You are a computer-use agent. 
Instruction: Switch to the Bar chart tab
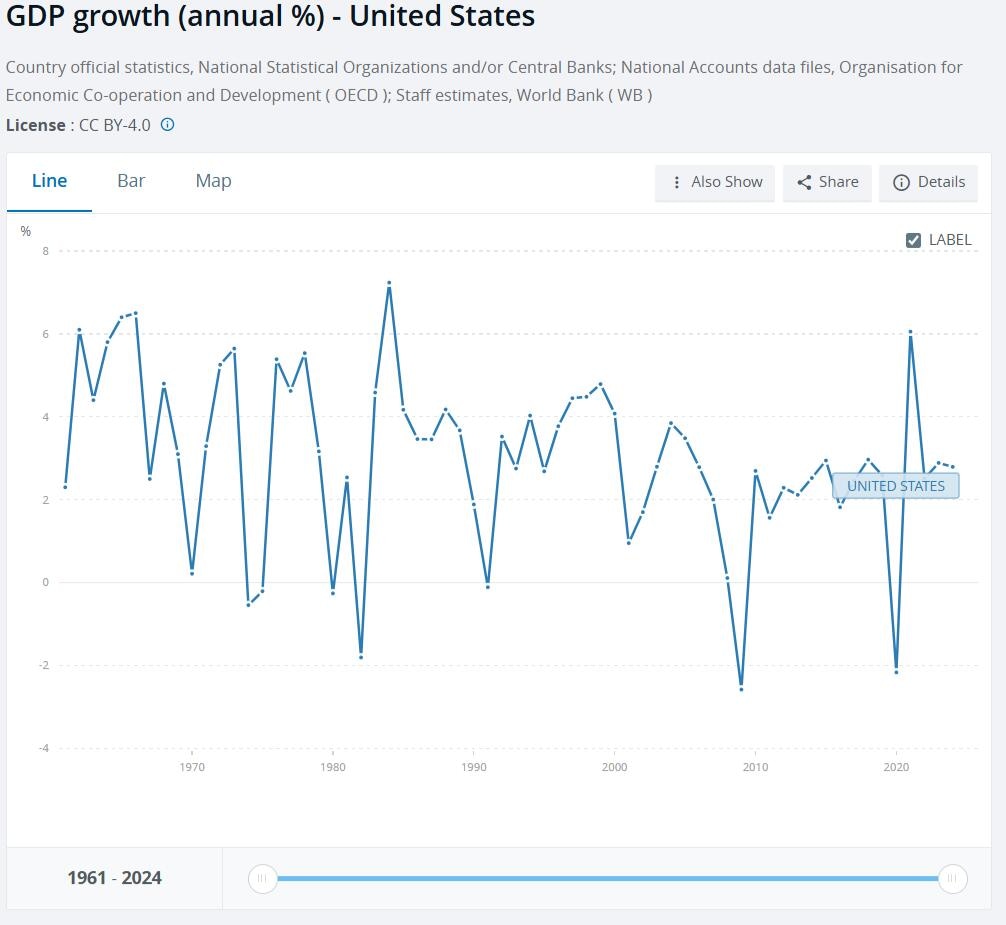click(131, 181)
